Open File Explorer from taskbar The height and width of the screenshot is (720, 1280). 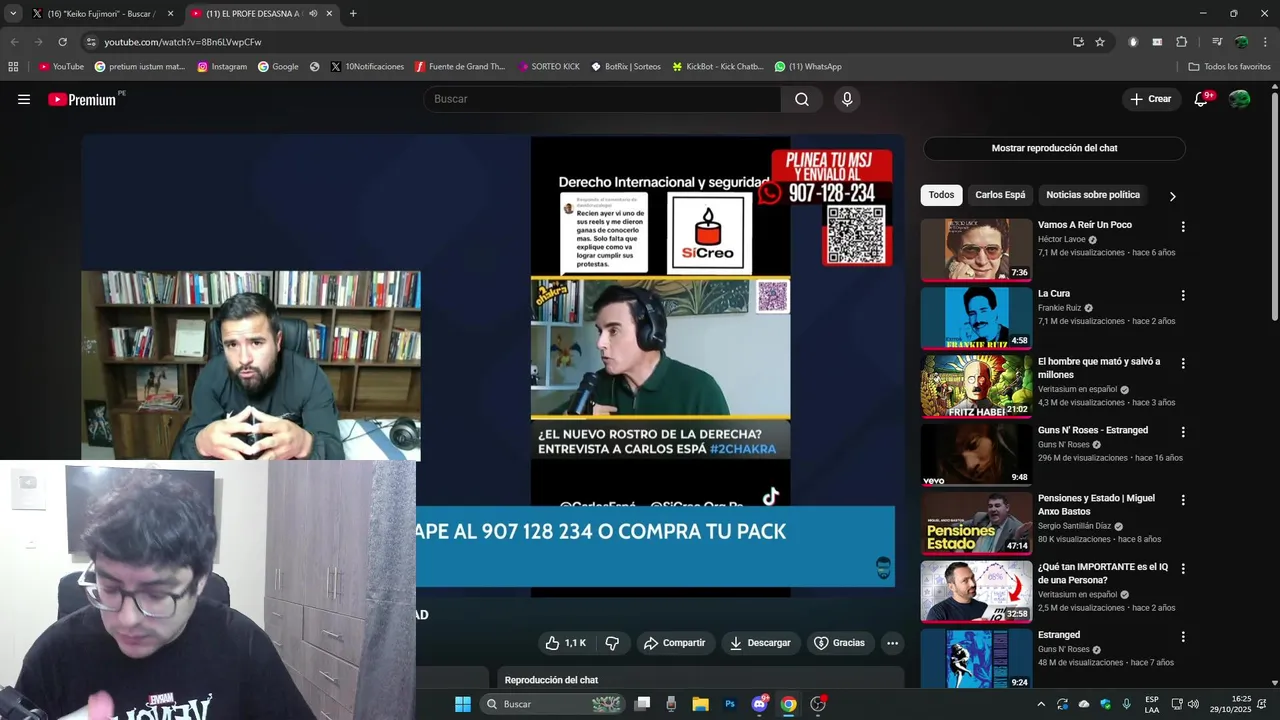(x=700, y=704)
